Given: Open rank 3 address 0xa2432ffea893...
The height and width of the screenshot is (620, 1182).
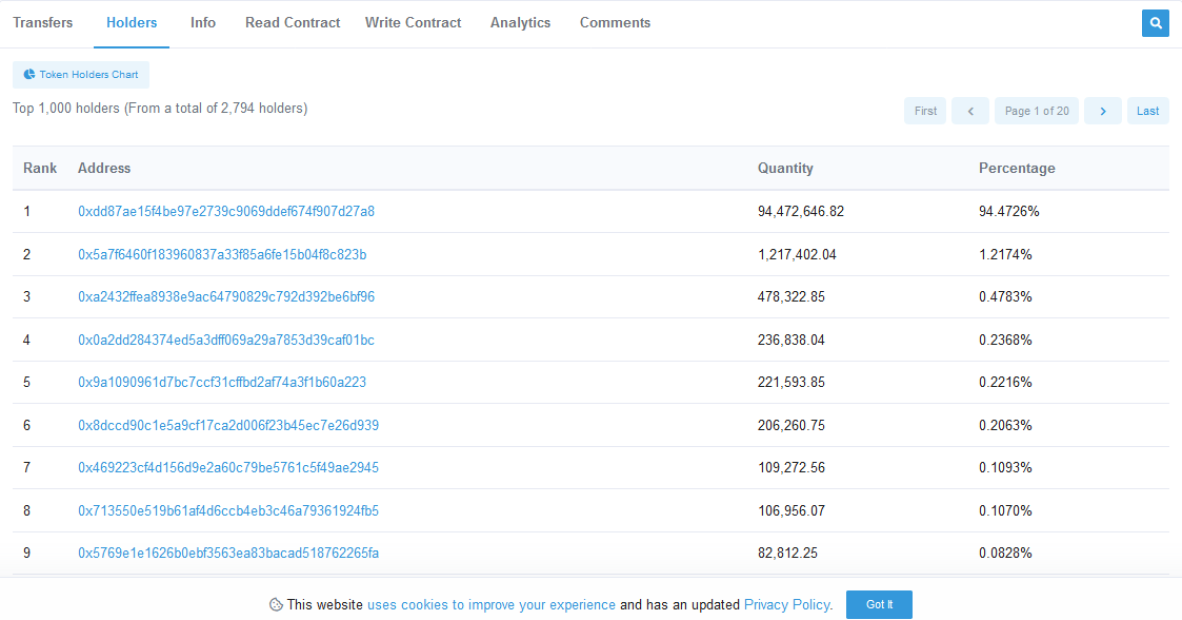Looking at the screenshot, I should point(226,296).
